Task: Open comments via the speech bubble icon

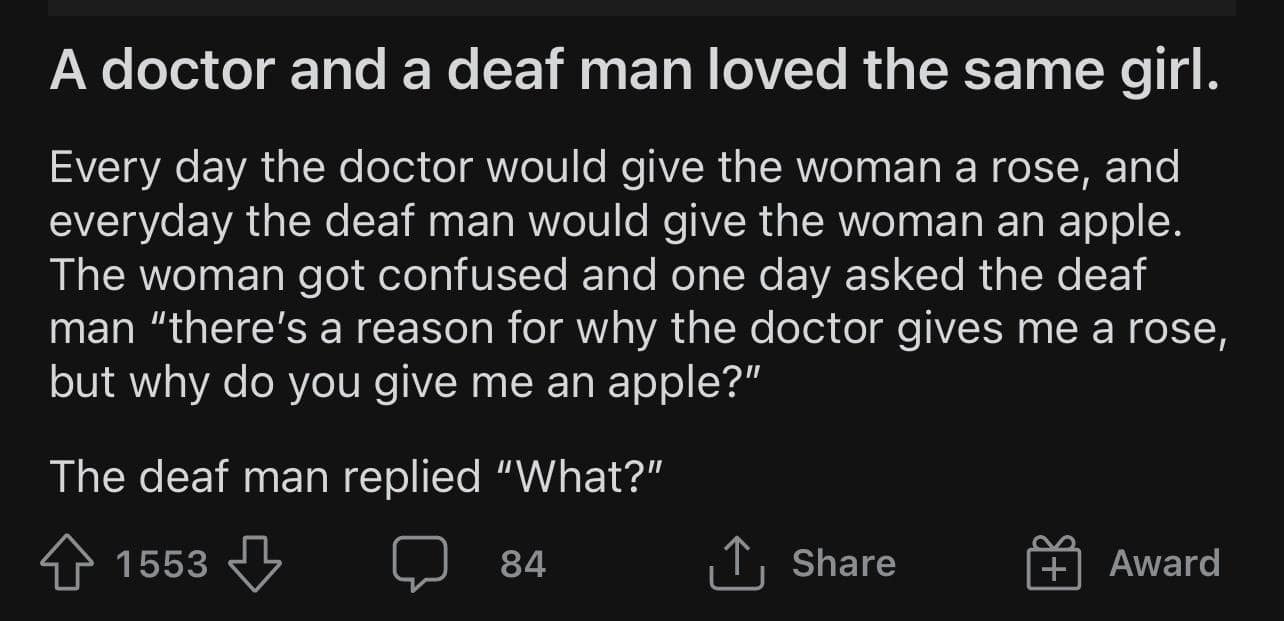Action: [x=419, y=564]
